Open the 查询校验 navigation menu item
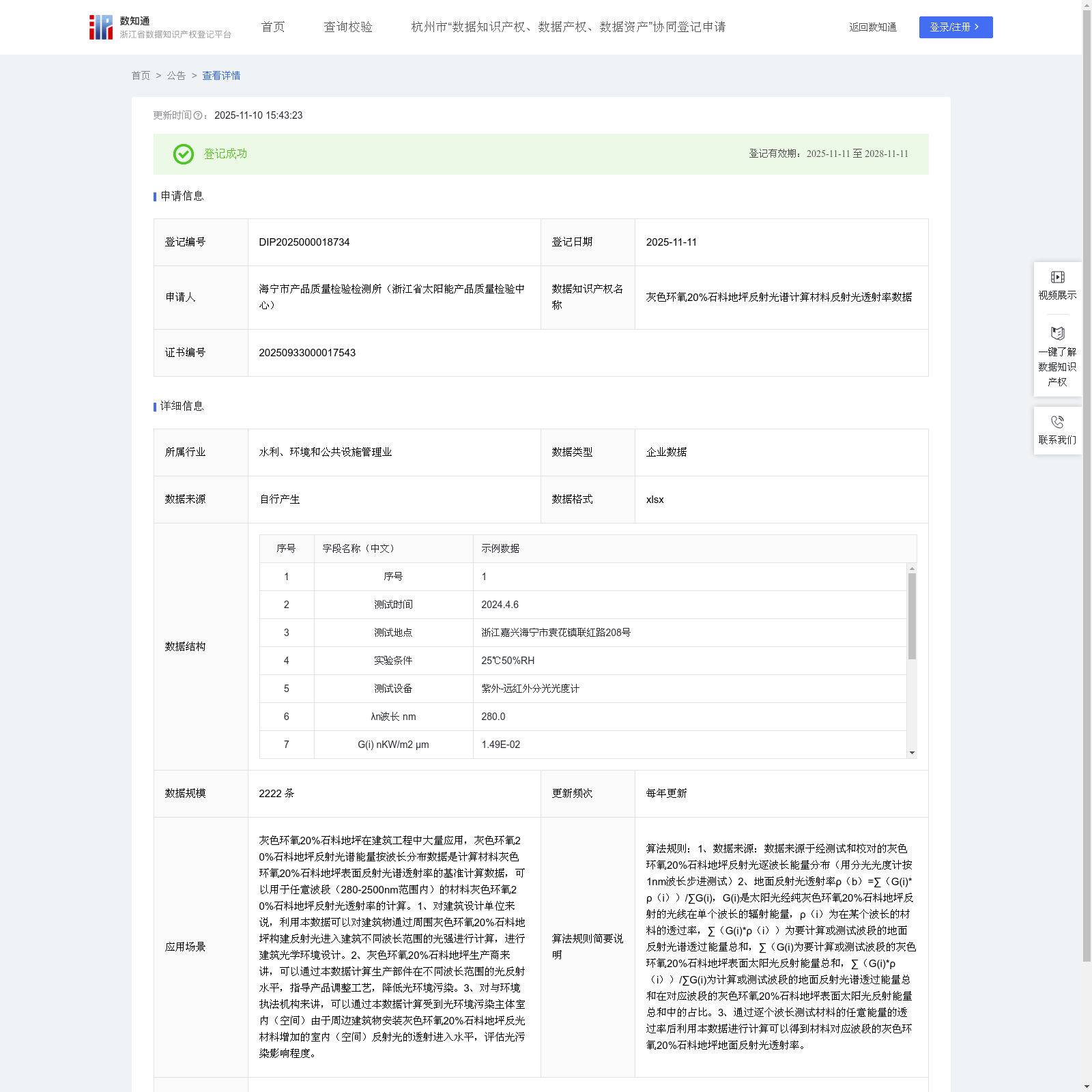 click(348, 27)
